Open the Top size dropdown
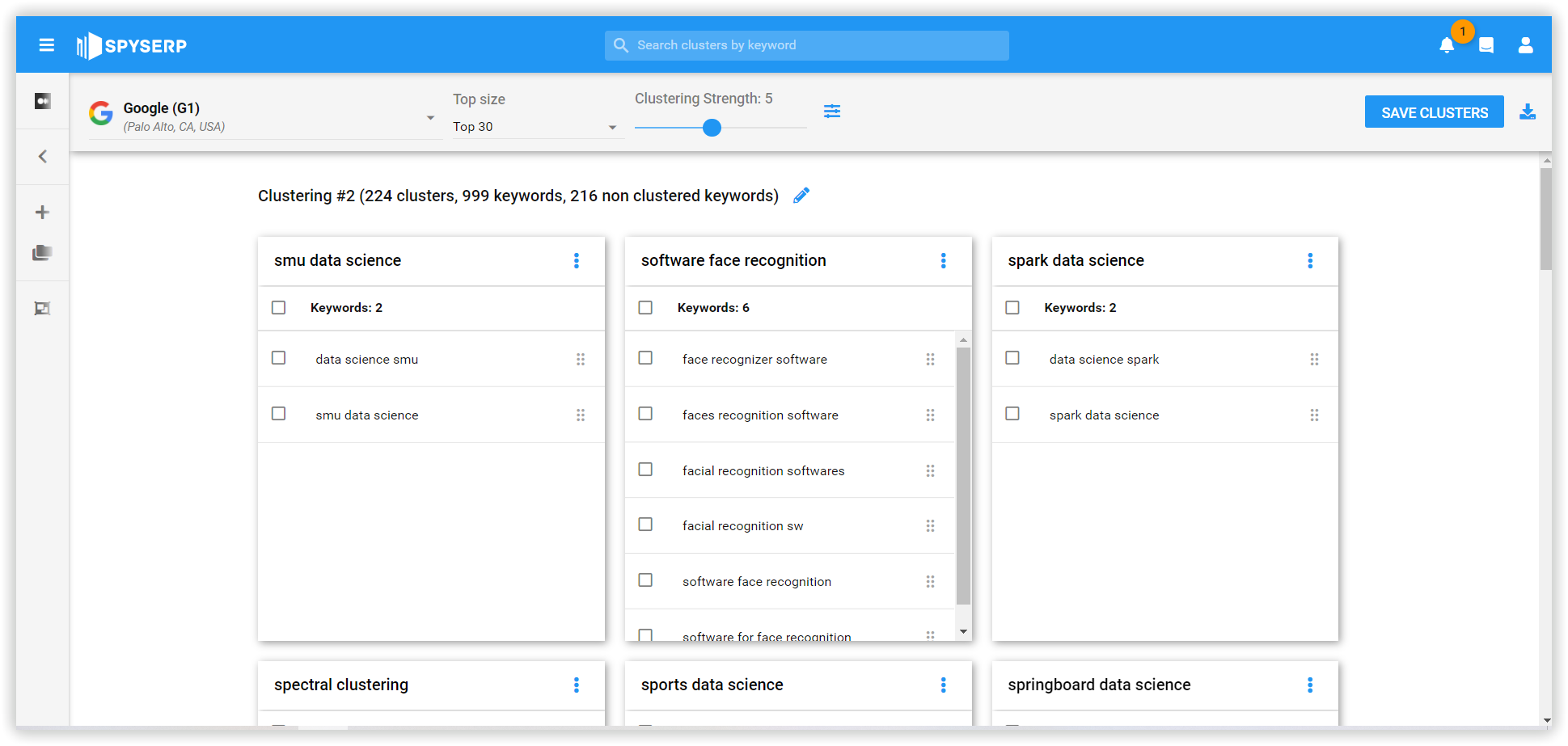This screenshot has width=1568, height=746. point(612,127)
